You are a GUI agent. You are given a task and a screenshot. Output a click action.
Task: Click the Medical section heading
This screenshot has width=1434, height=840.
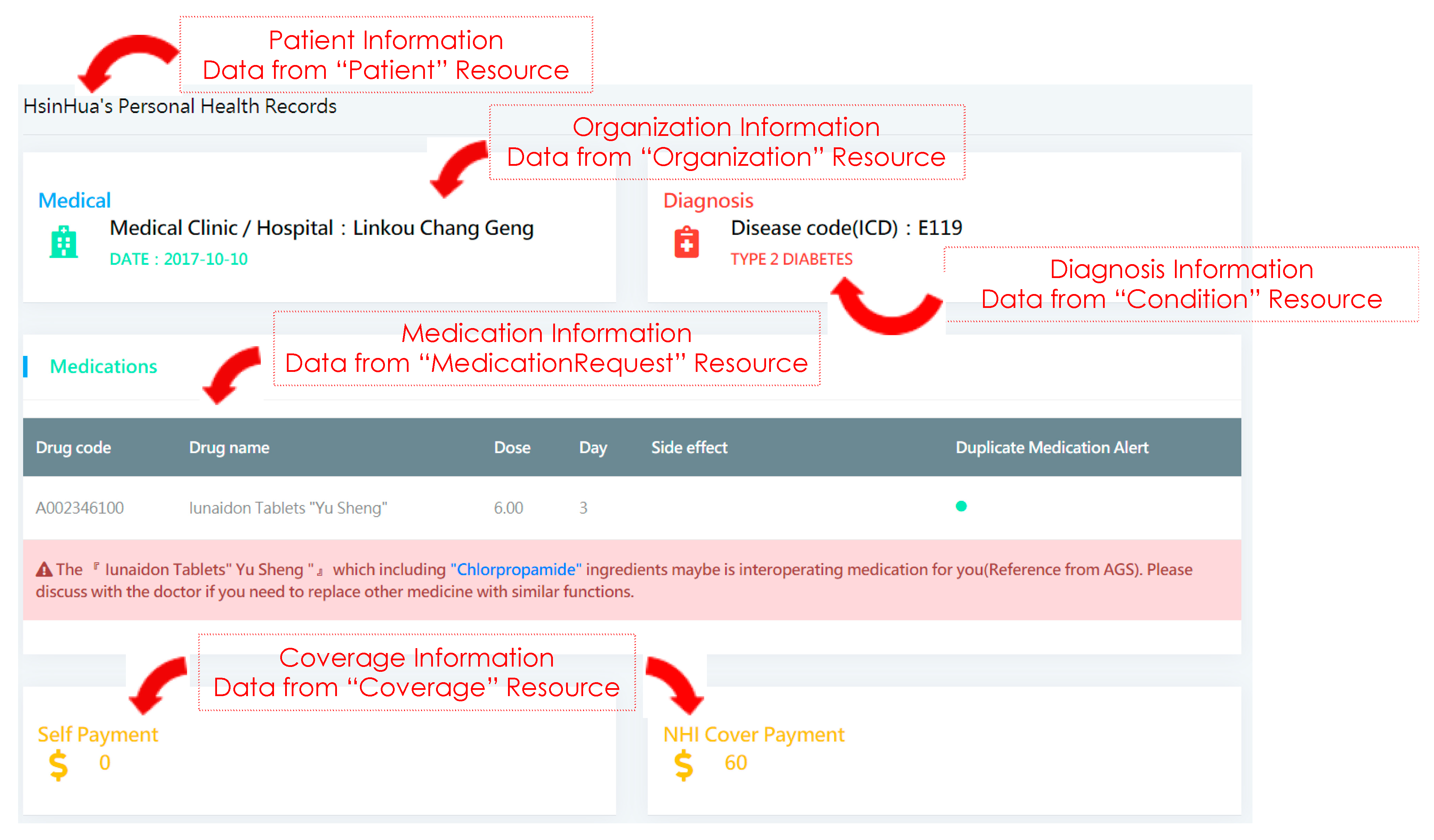click(74, 201)
